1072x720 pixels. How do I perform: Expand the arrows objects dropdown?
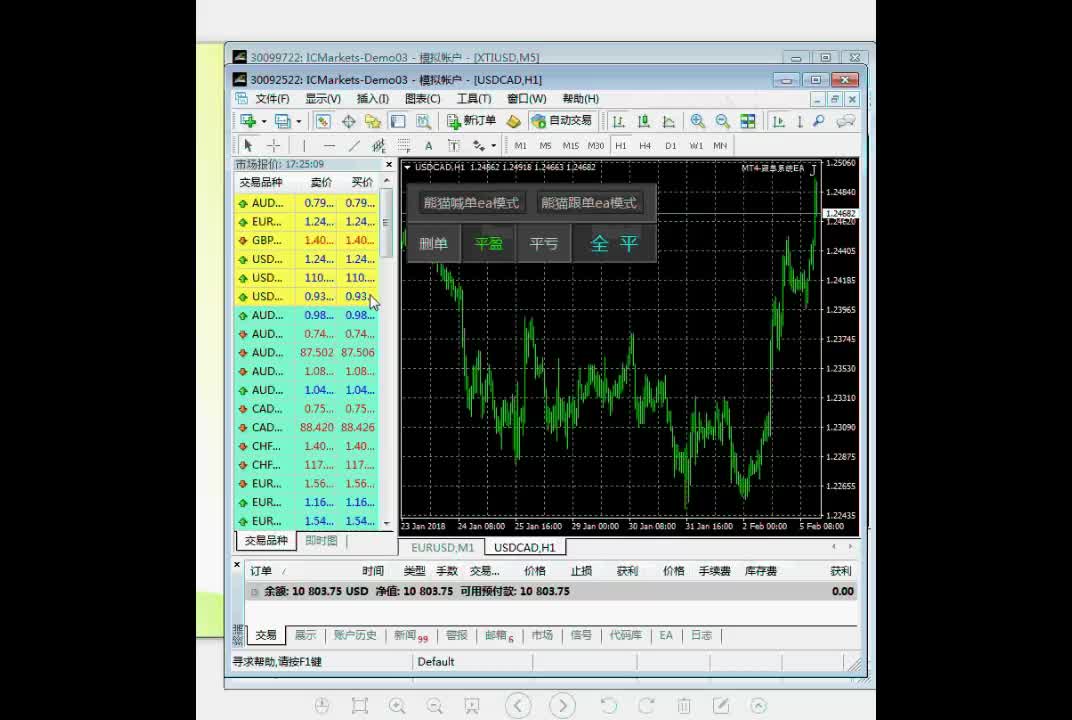coord(494,146)
